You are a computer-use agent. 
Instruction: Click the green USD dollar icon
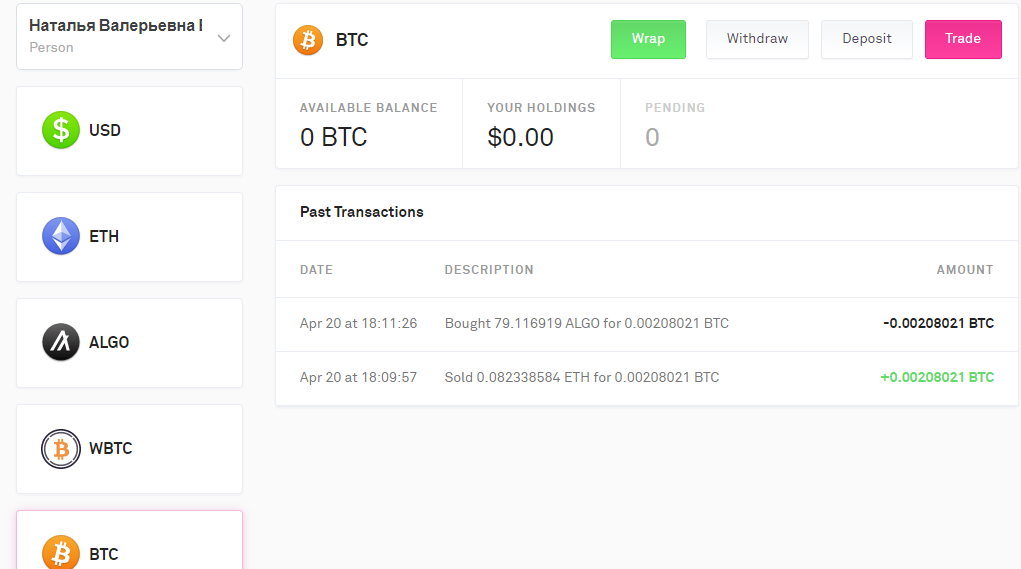tap(61, 130)
